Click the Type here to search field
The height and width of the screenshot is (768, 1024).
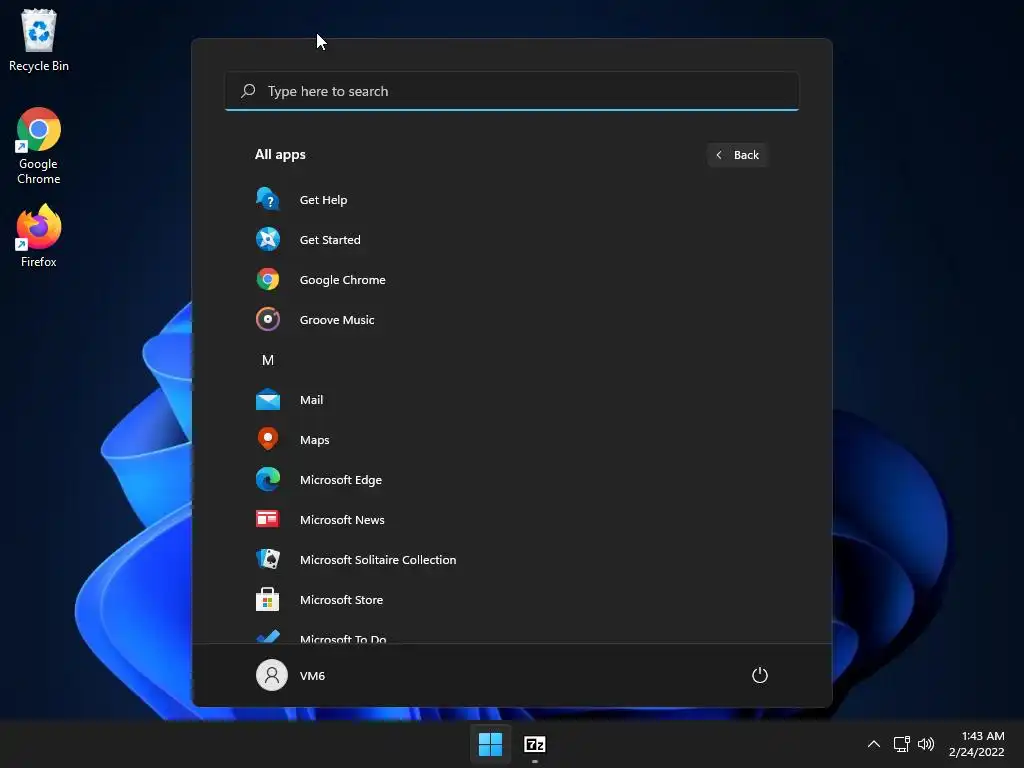(512, 91)
